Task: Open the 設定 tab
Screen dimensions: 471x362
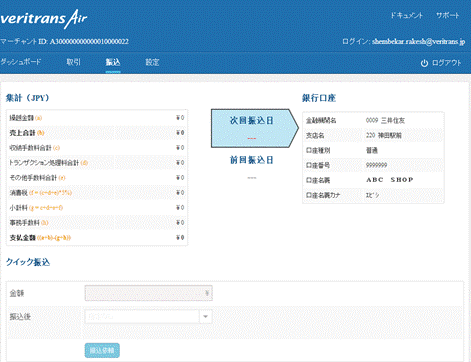Action: click(x=152, y=62)
